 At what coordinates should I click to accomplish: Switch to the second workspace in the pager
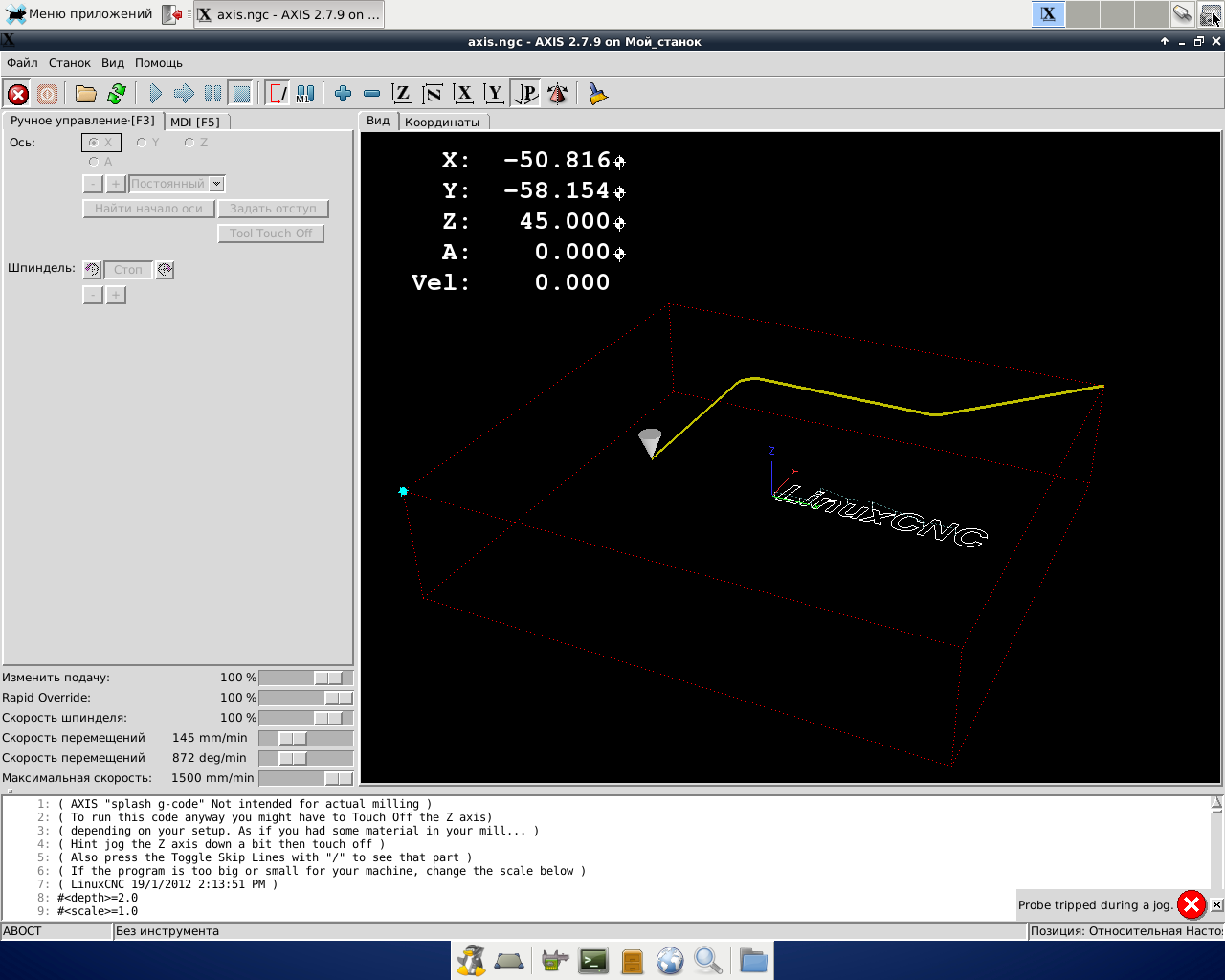click(1082, 14)
